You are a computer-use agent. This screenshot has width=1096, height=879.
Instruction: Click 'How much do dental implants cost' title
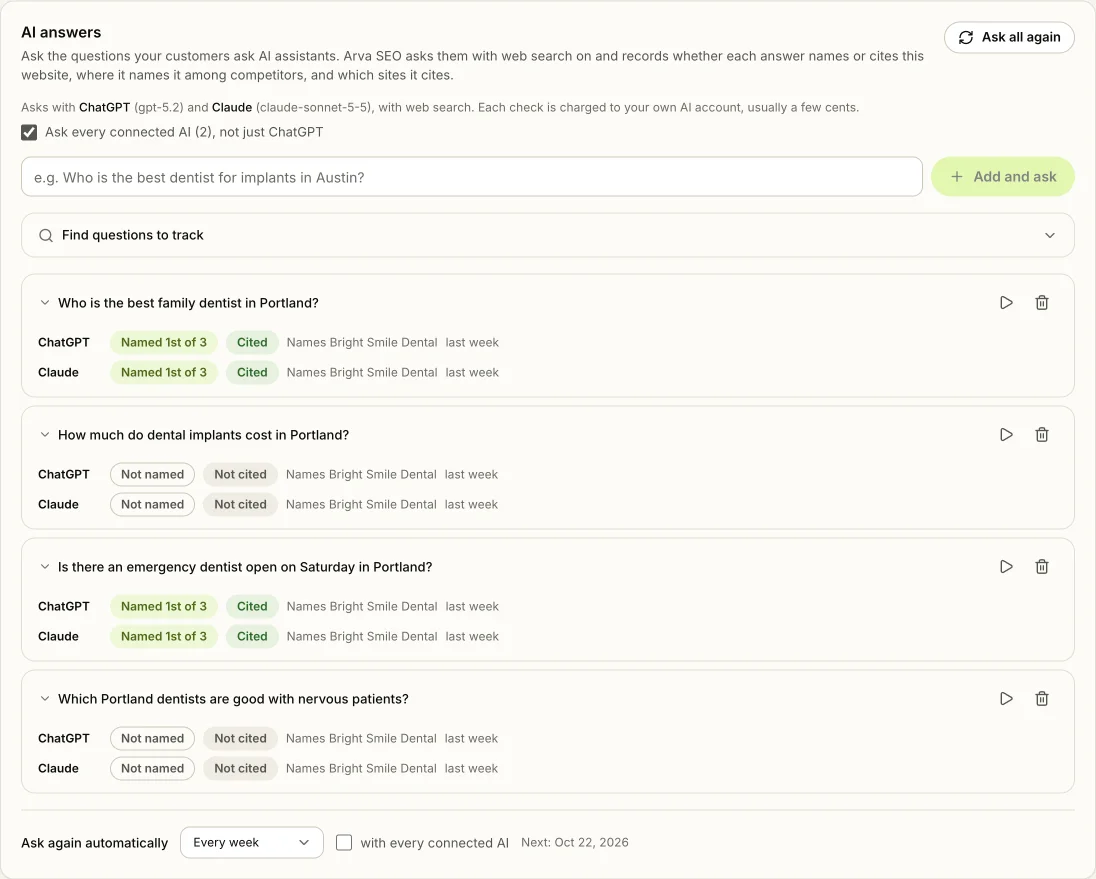click(203, 435)
